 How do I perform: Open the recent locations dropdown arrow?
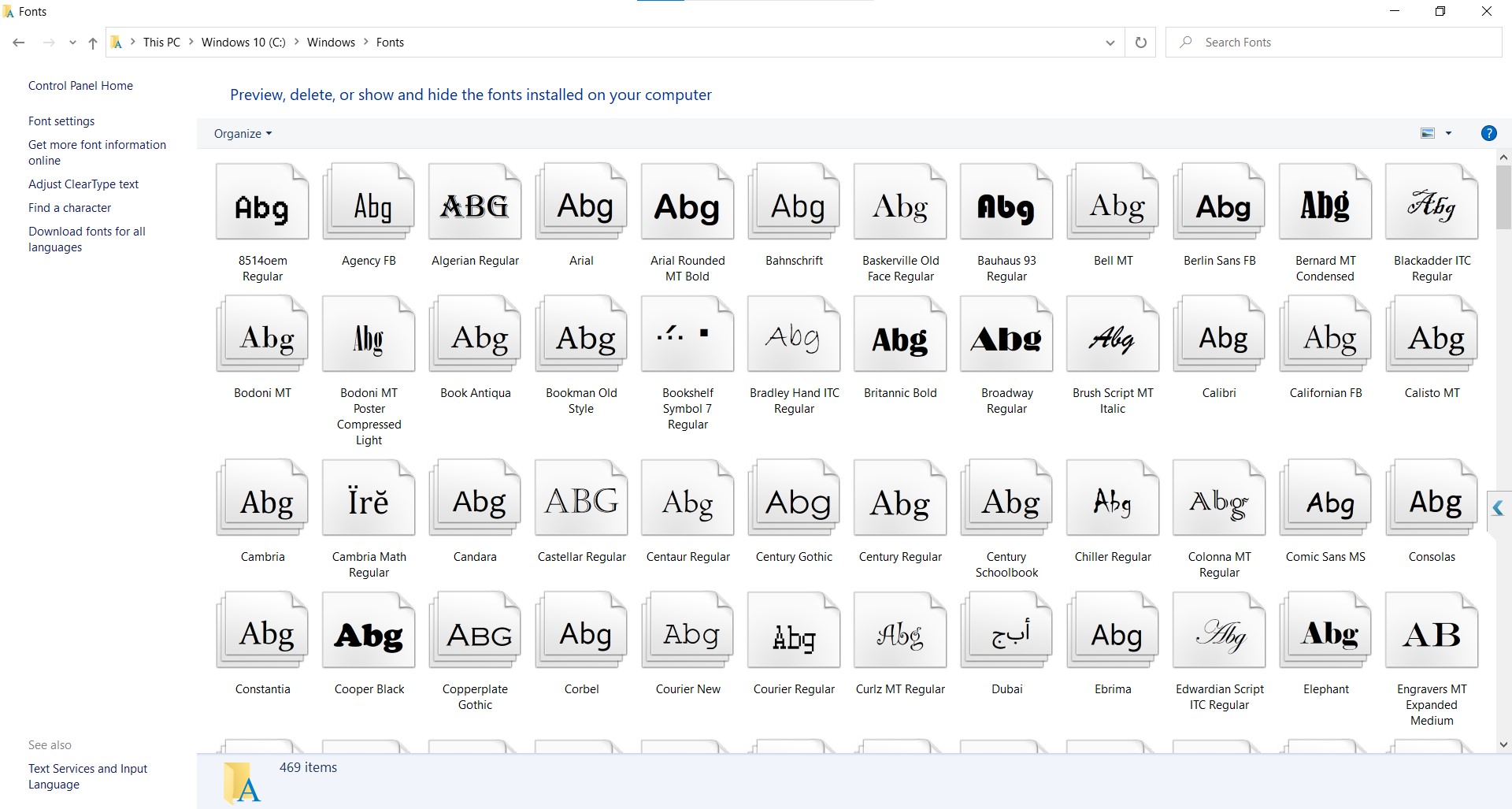[x=72, y=43]
